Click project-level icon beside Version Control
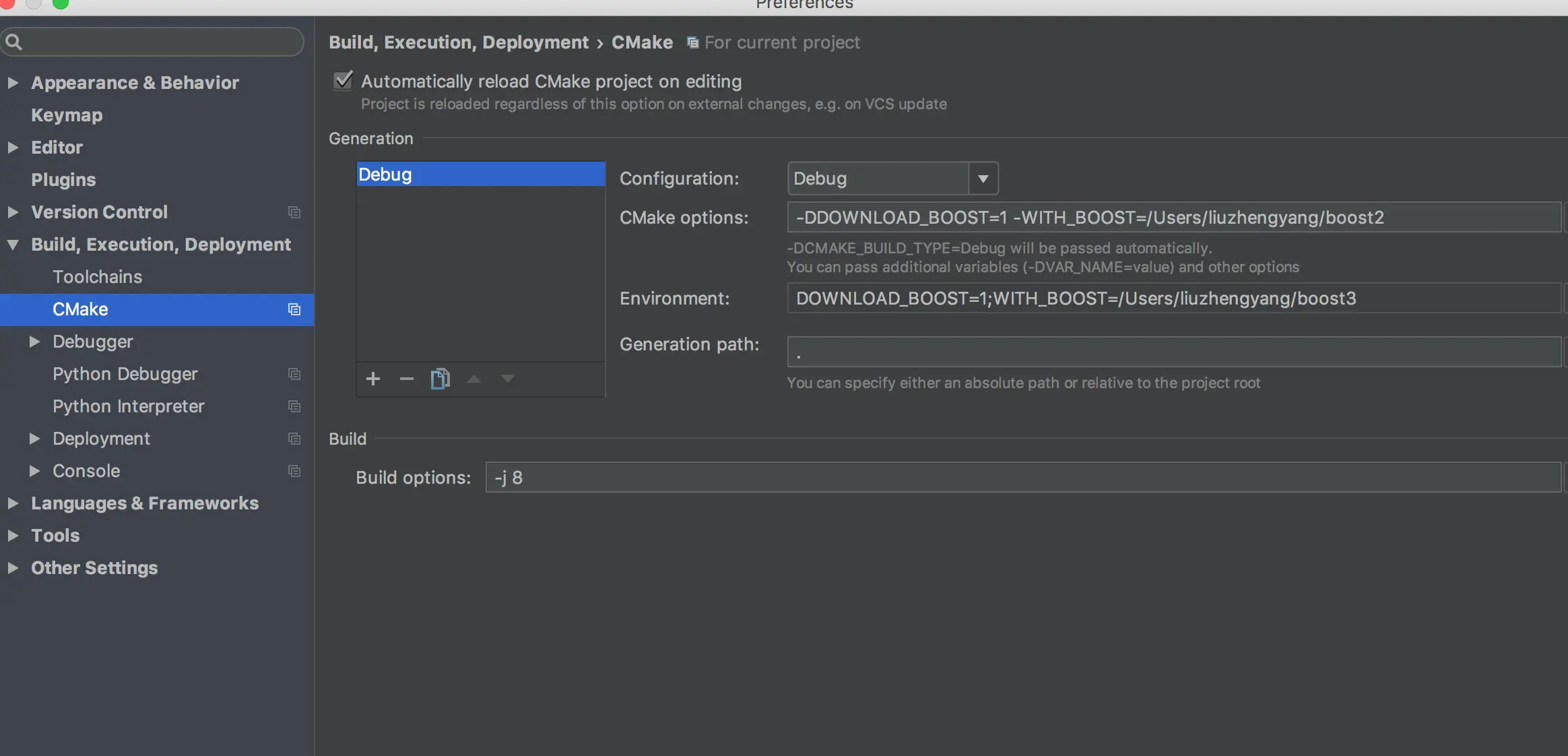Image resolution: width=1568 pixels, height=756 pixels. pos(294,212)
